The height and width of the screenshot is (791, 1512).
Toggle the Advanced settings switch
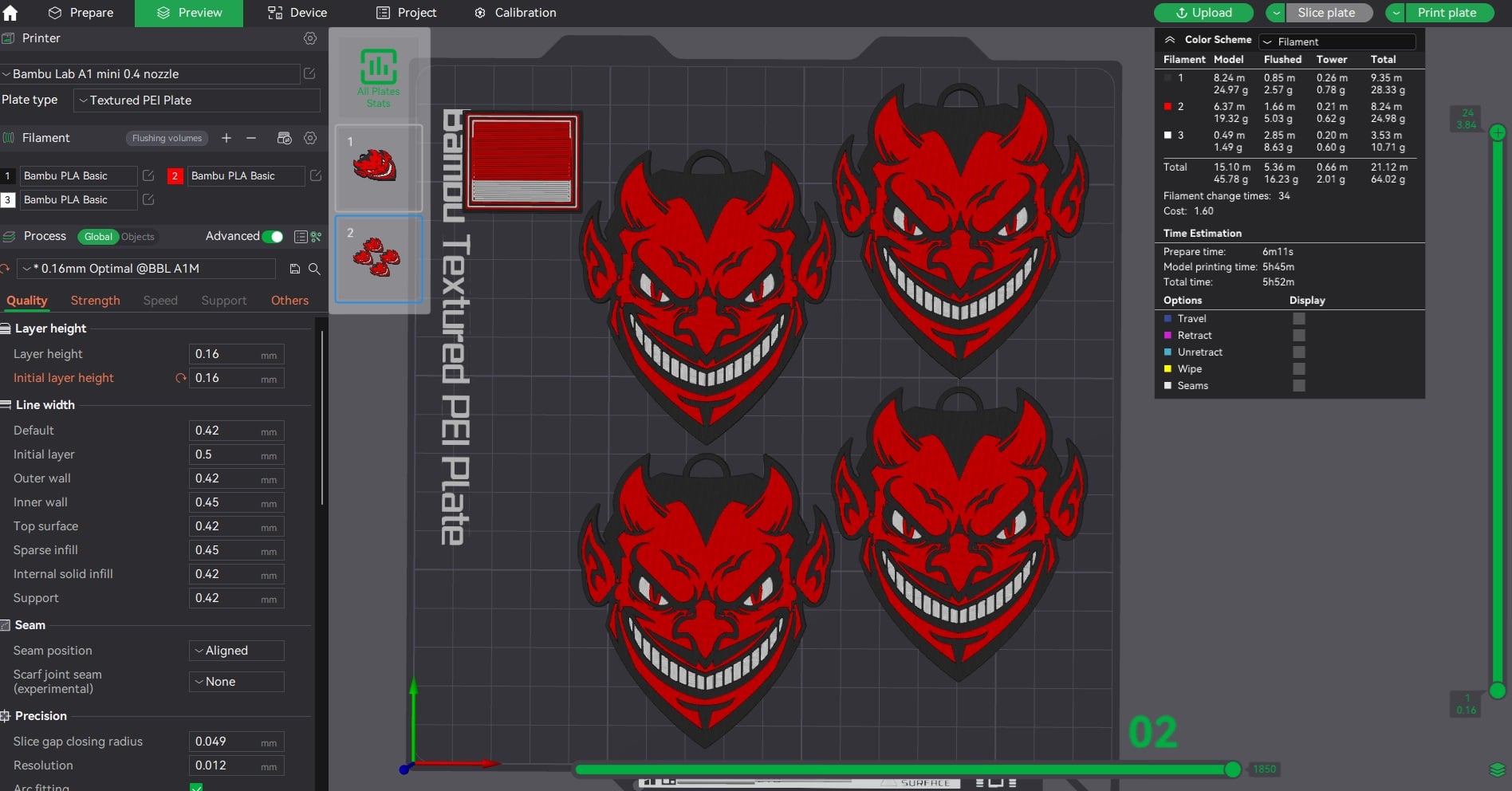[272, 237]
